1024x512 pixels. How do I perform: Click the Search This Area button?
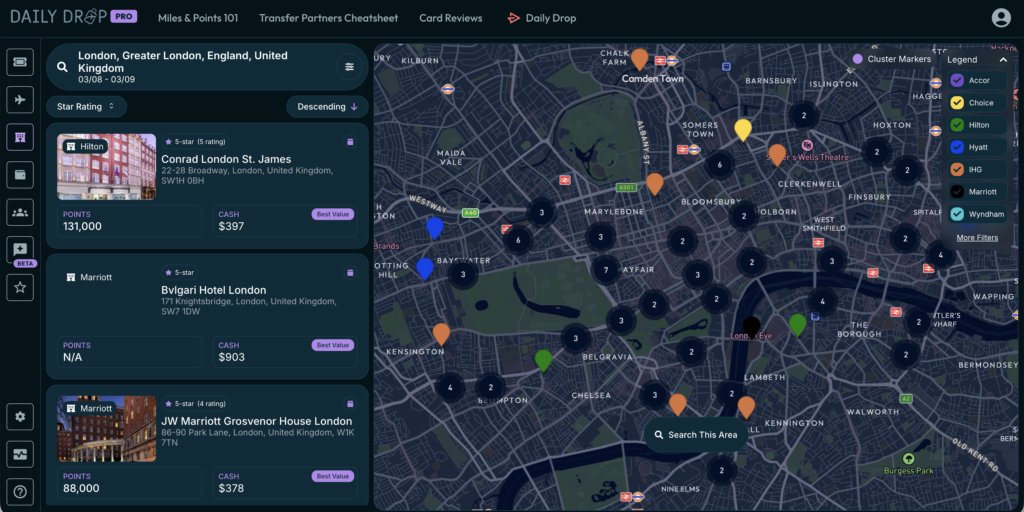click(x=696, y=435)
